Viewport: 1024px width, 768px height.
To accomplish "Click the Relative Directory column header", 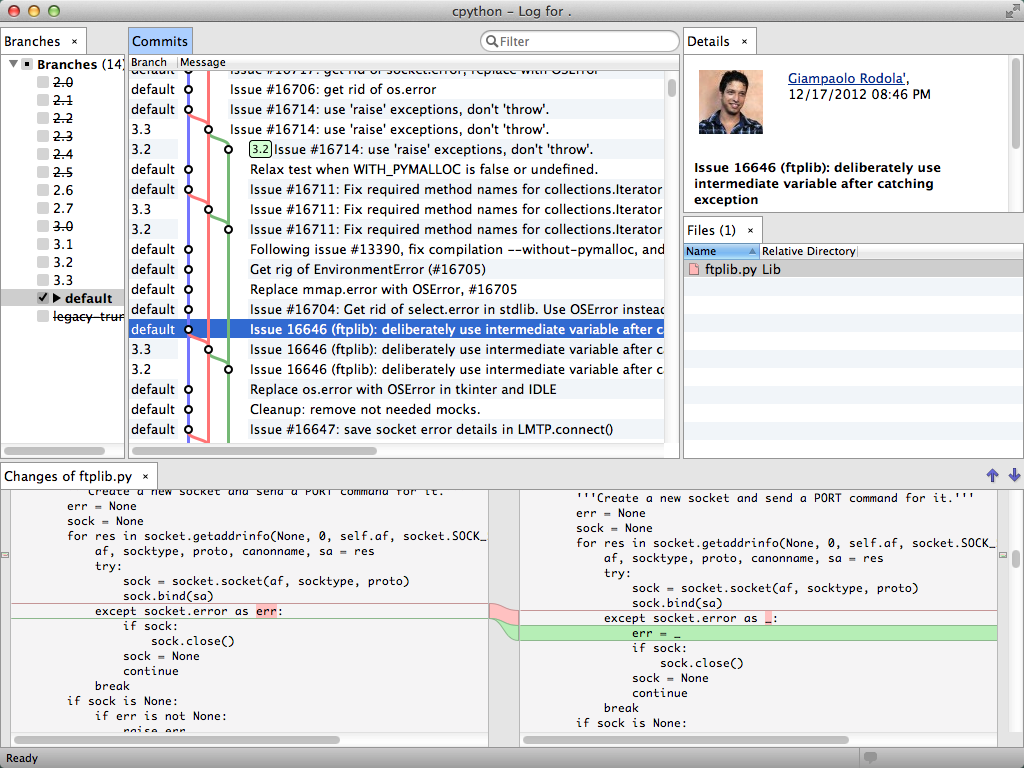I will pos(808,251).
